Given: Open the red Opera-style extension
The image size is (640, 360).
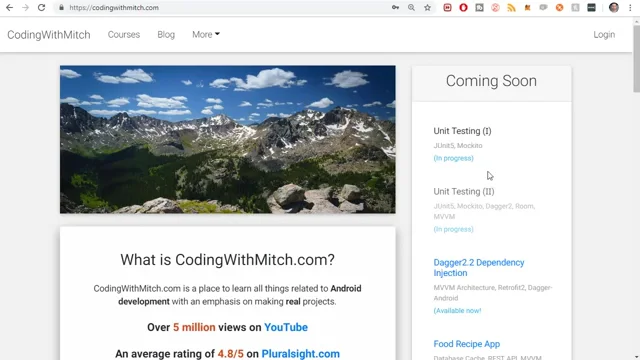Looking at the screenshot, I should (x=463, y=7).
